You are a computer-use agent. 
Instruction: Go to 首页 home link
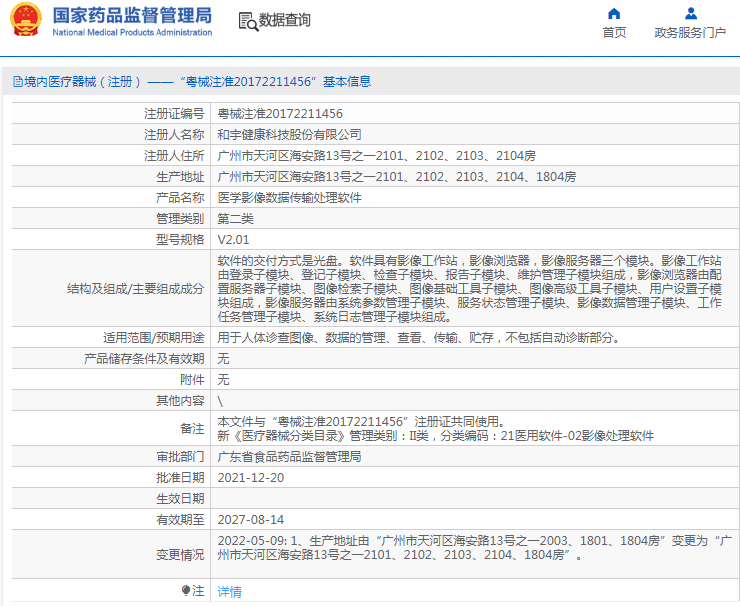[x=614, y=33]
